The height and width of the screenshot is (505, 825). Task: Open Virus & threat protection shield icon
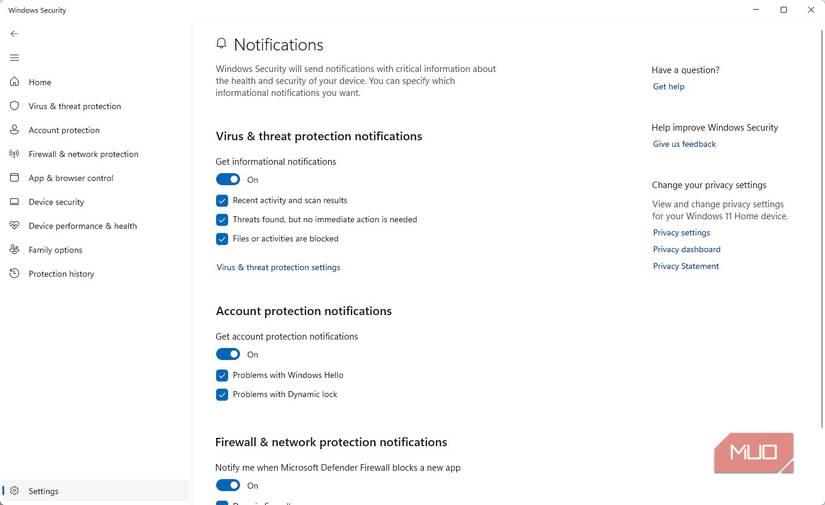click(x=14, y=106)
